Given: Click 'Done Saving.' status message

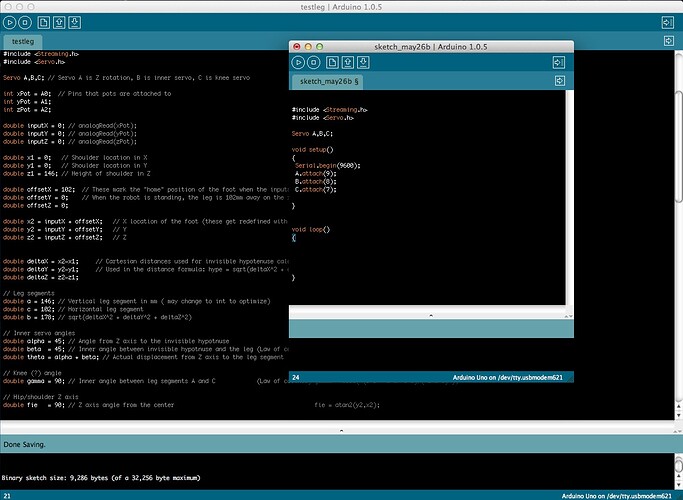Looking at the screenshot, I should click(x=24, y=445).
